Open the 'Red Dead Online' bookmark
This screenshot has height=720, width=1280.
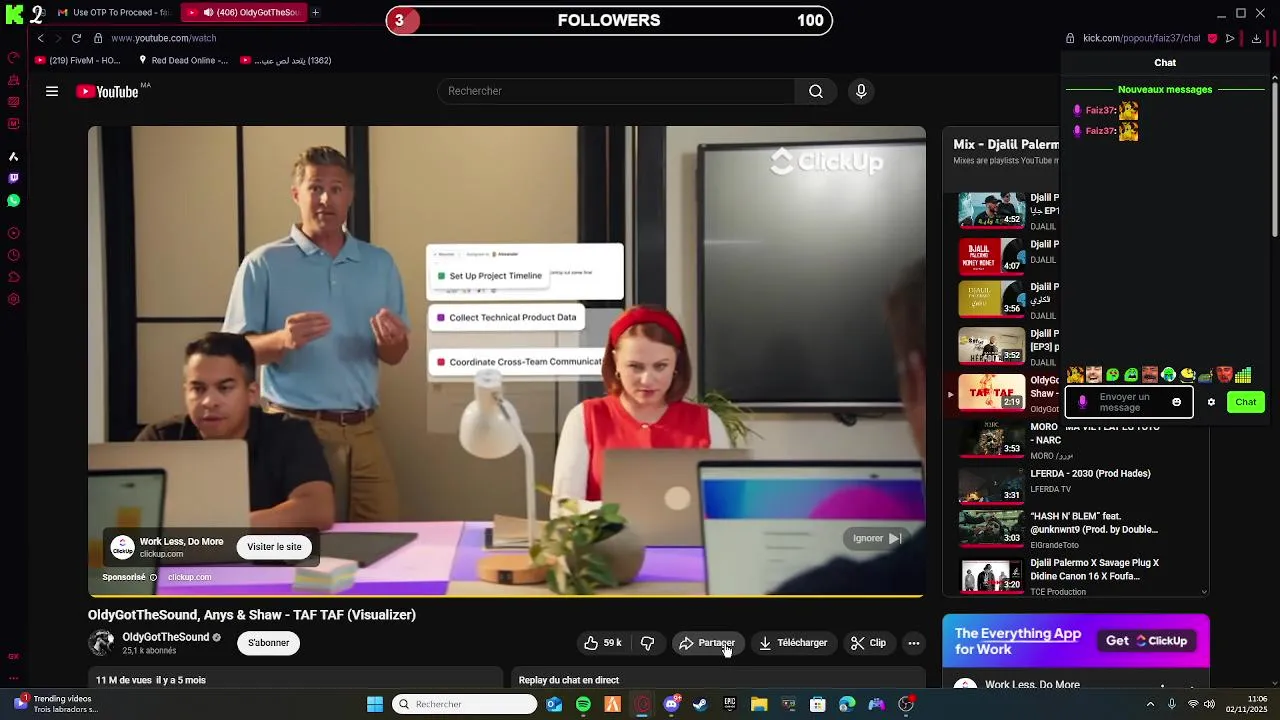183,60
